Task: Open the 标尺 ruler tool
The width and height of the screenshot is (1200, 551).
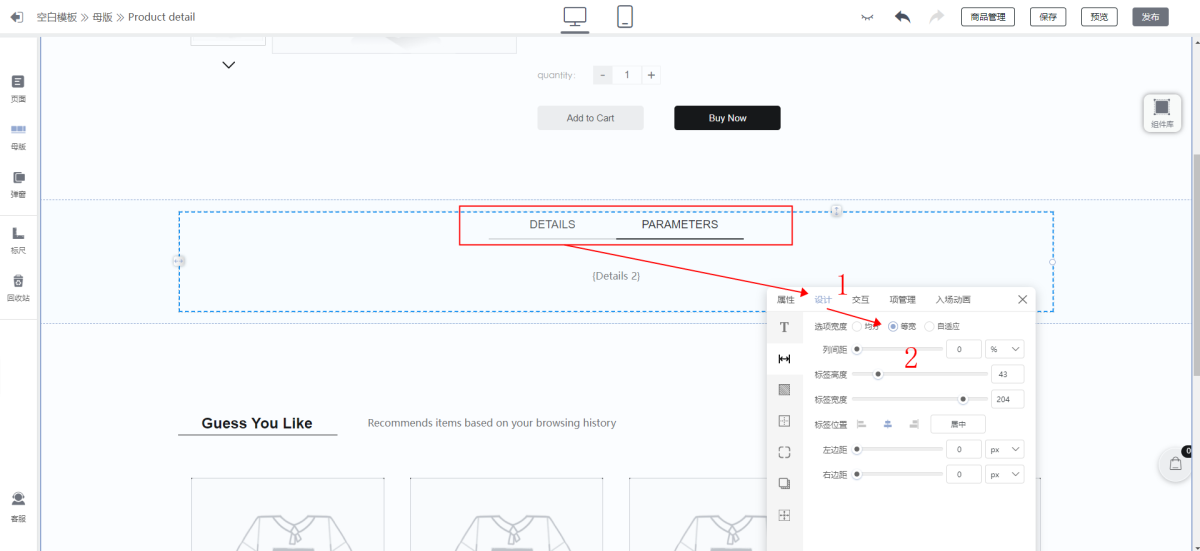Action: [18, 239]
